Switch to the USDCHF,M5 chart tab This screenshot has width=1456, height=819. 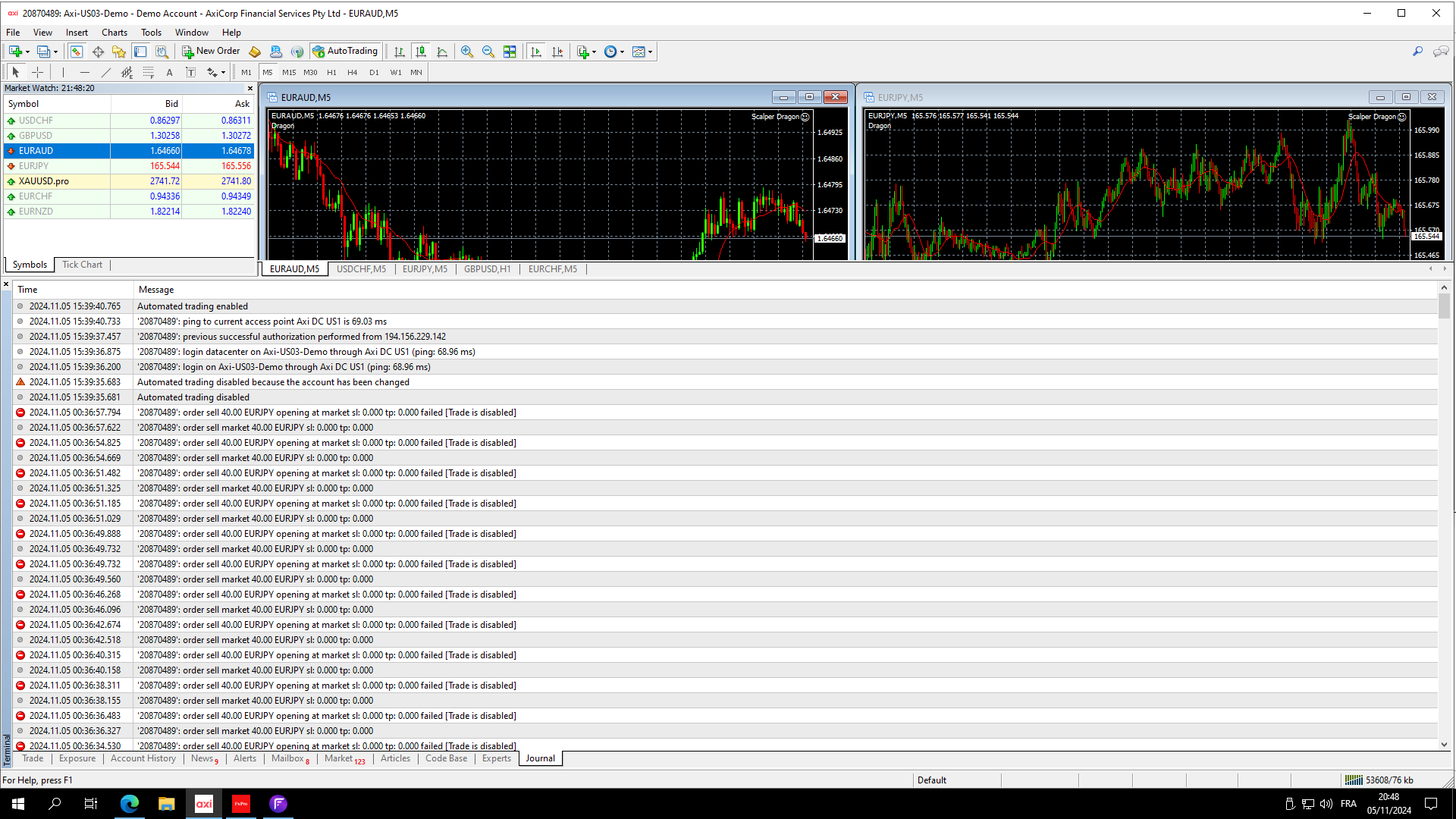click(x=361, y=269)
